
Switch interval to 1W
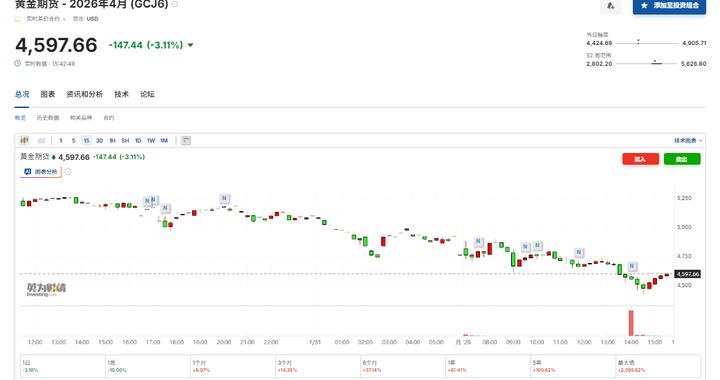[x=151, y=140]
